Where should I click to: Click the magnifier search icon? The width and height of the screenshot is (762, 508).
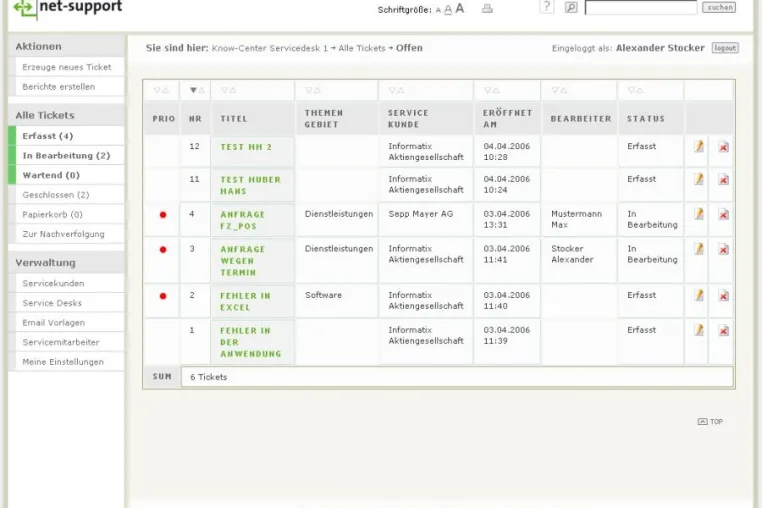(x=571, y=7)
